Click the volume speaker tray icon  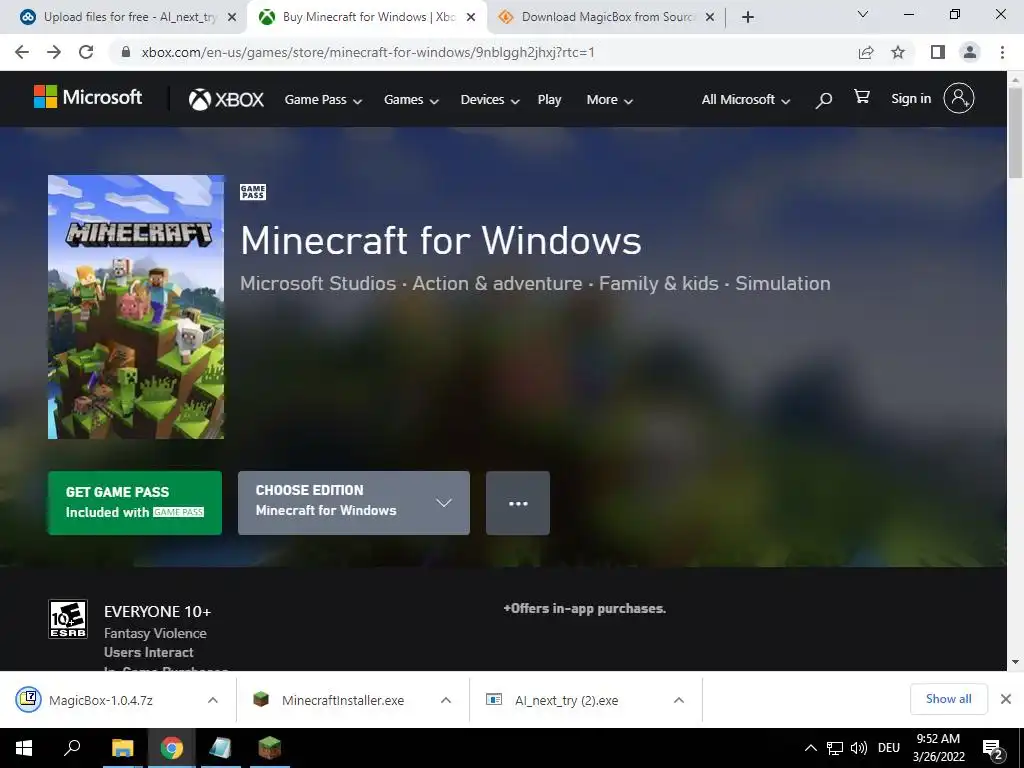pyautogui.click(x=859, y=748)
